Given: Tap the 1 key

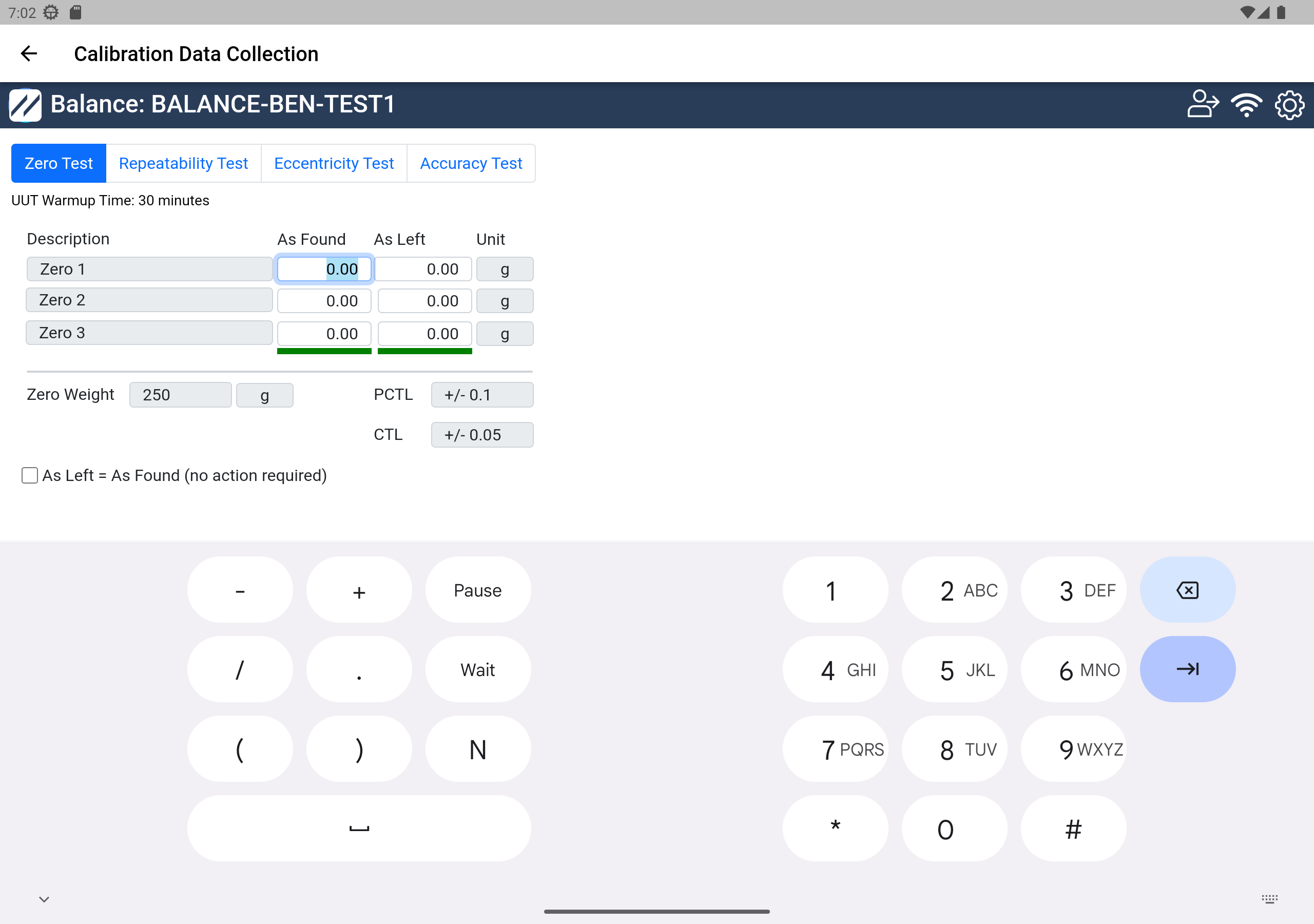Looking at the screenshot, I should 836,590.
